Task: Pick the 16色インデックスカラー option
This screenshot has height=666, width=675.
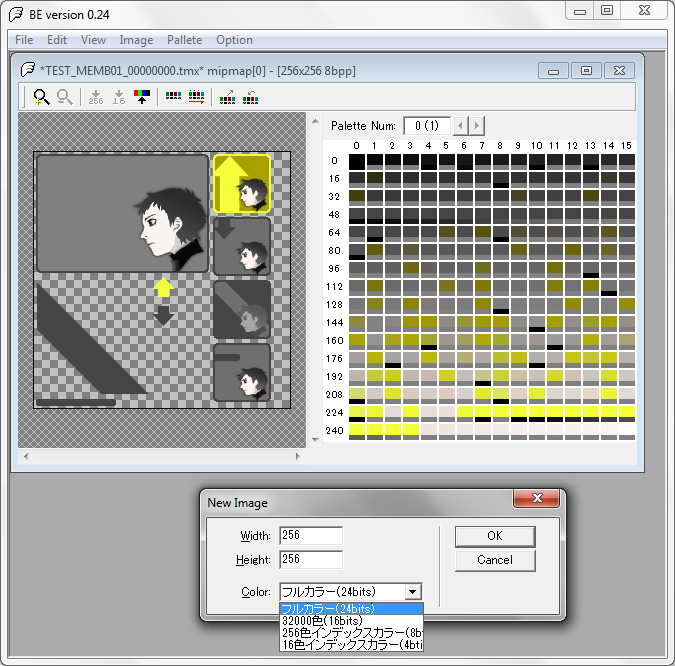Action: (351, 645)
